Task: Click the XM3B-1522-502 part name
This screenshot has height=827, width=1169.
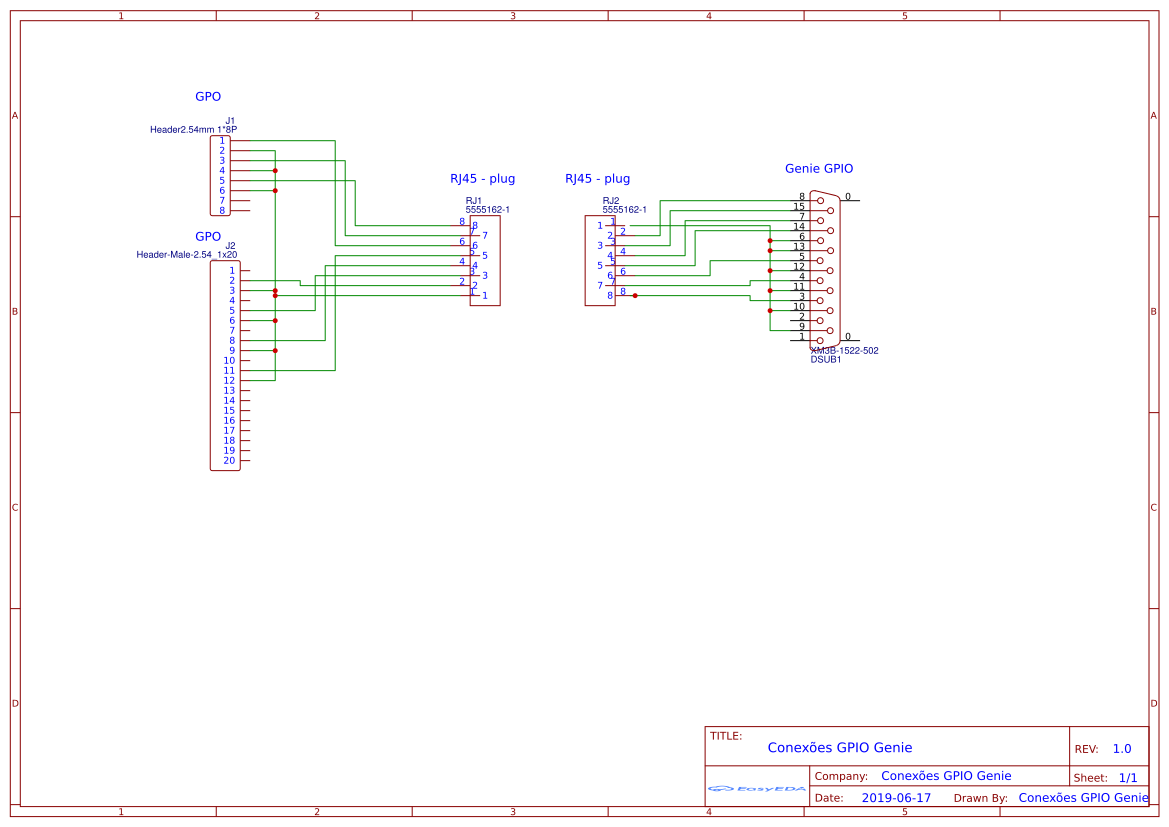Action: click(x=844, y=351)
